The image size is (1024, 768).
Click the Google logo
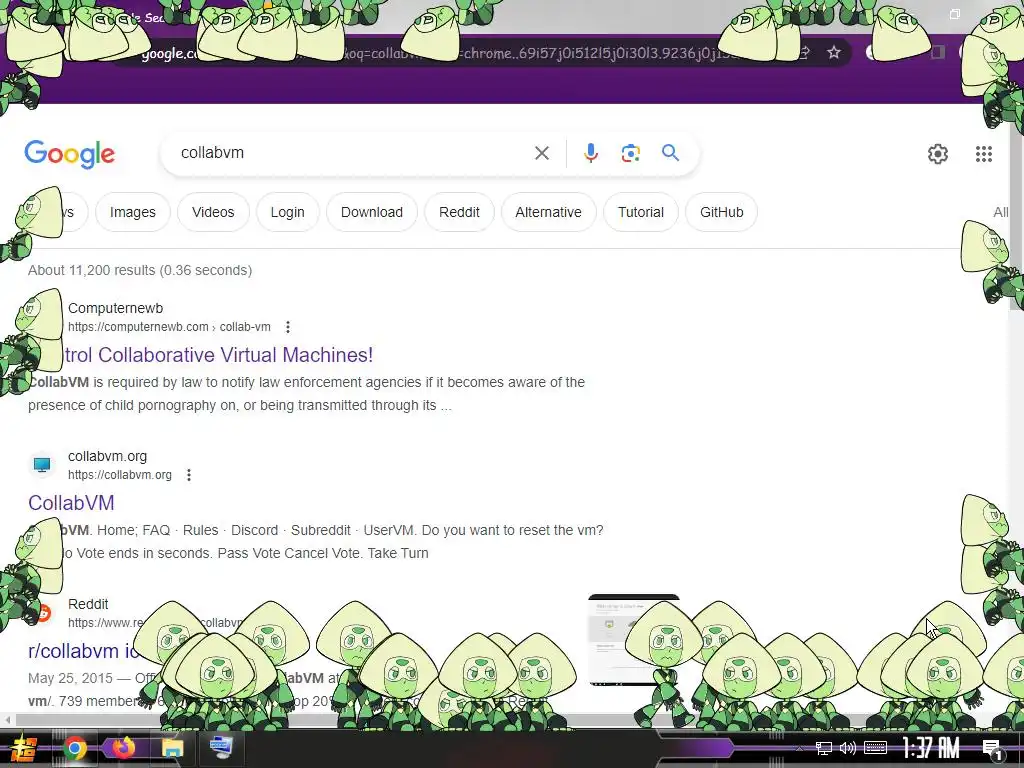(x=70, y=154)
